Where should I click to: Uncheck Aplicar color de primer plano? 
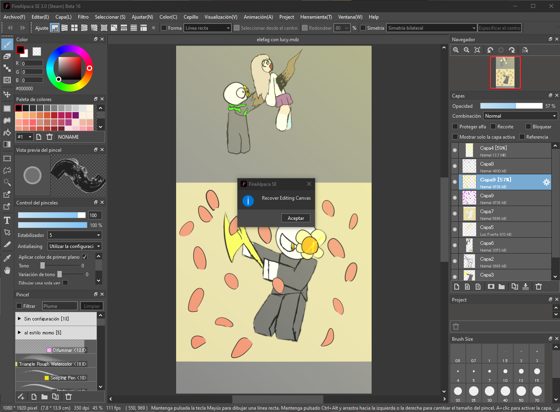[x=85, y=257]
